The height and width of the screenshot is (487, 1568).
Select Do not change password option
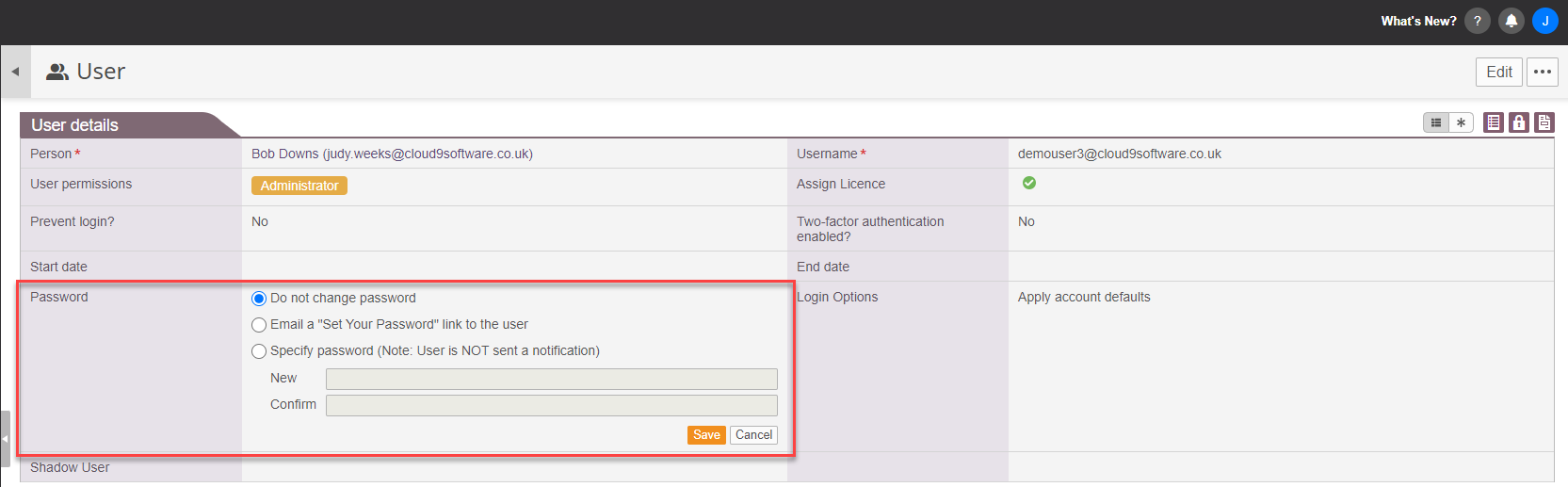(x=259, y=299)
